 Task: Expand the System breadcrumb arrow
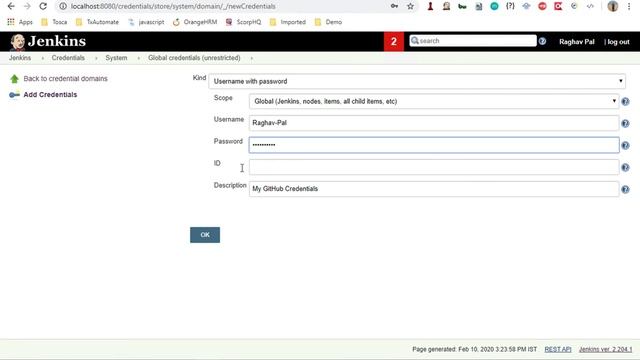pos(139,58)
